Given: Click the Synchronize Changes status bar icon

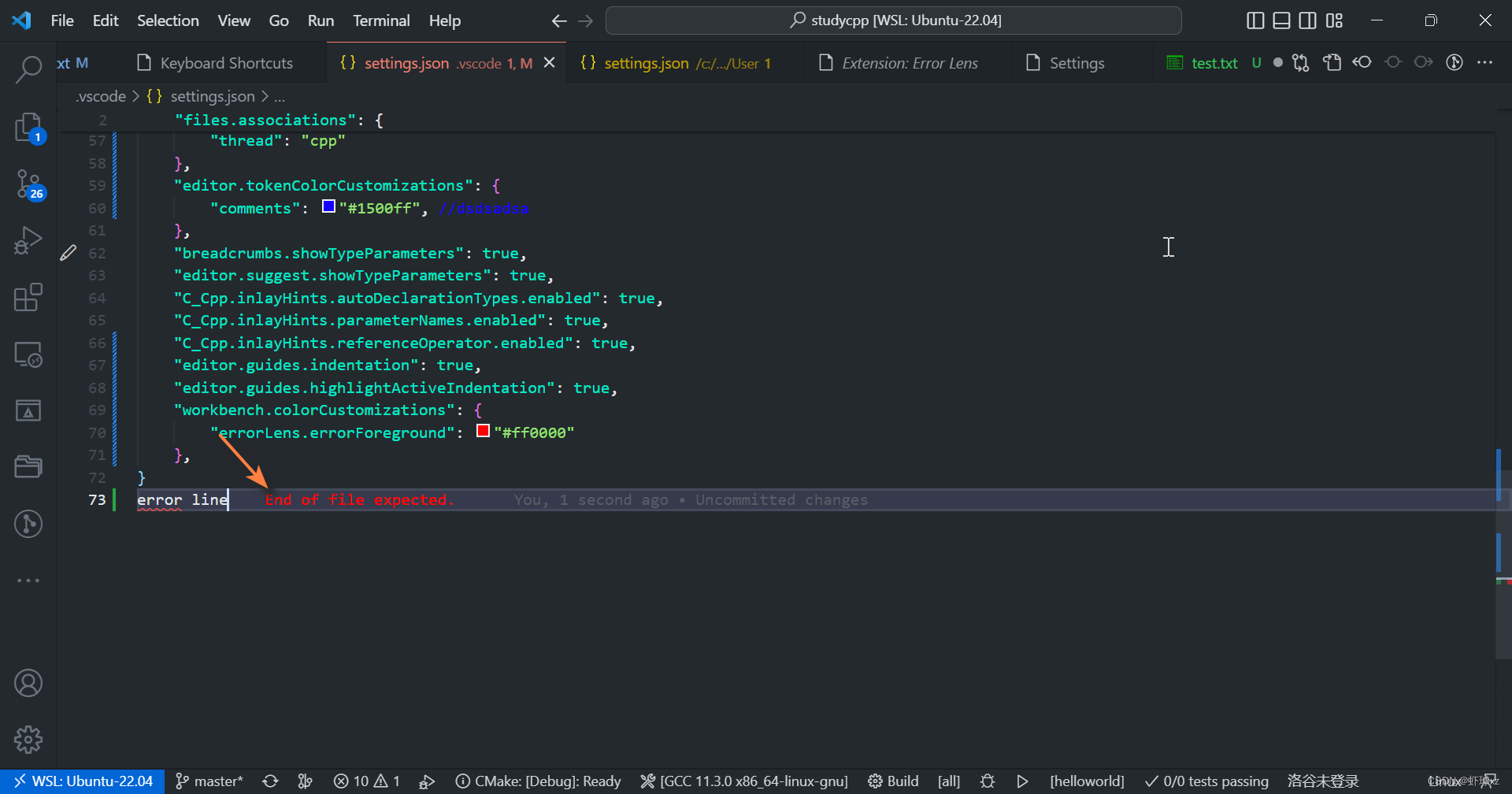Looking at the screenshot, I should [x=270, y=781].
